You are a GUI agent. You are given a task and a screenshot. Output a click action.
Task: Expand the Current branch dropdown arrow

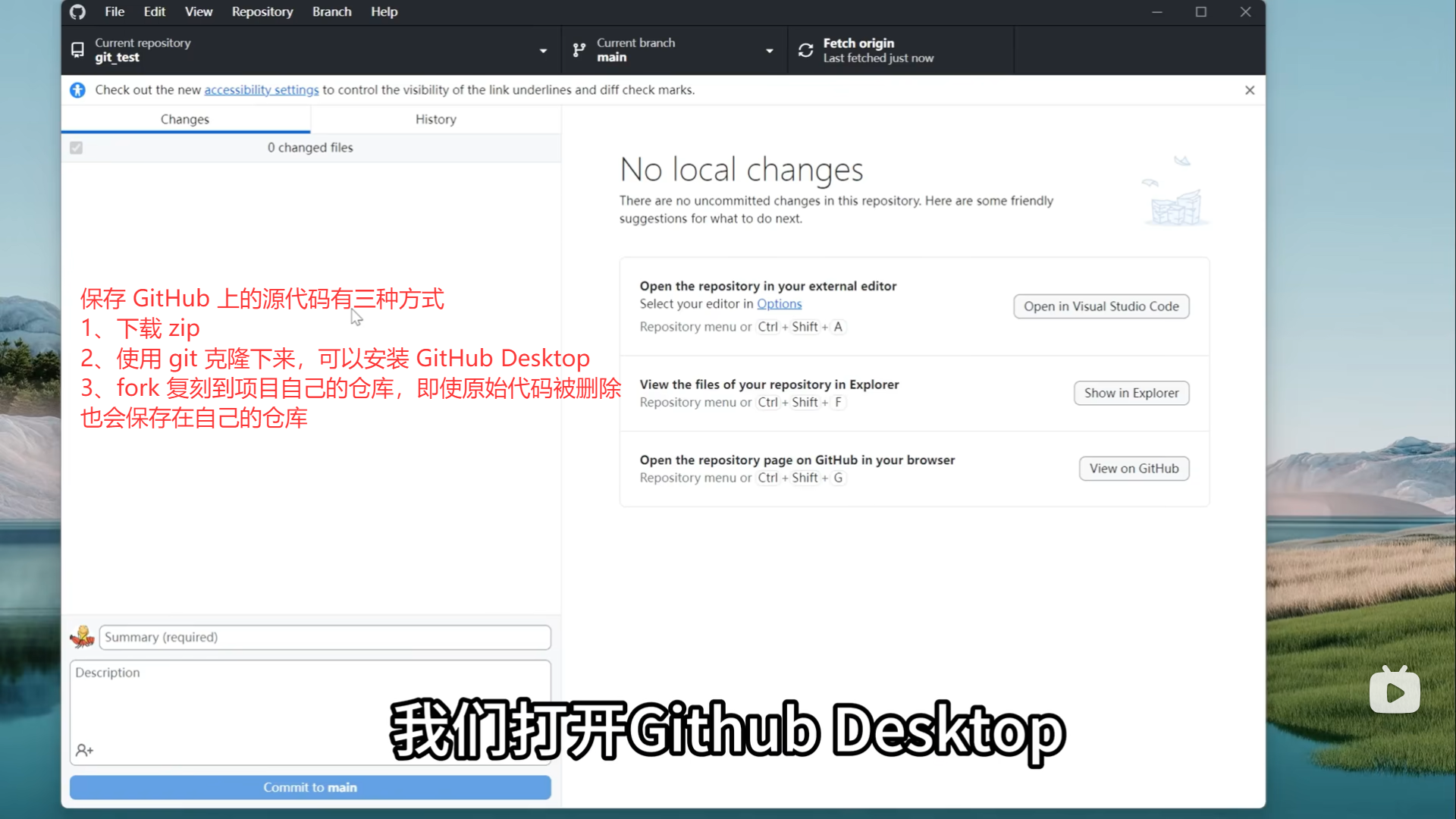[x=769, y=51]
